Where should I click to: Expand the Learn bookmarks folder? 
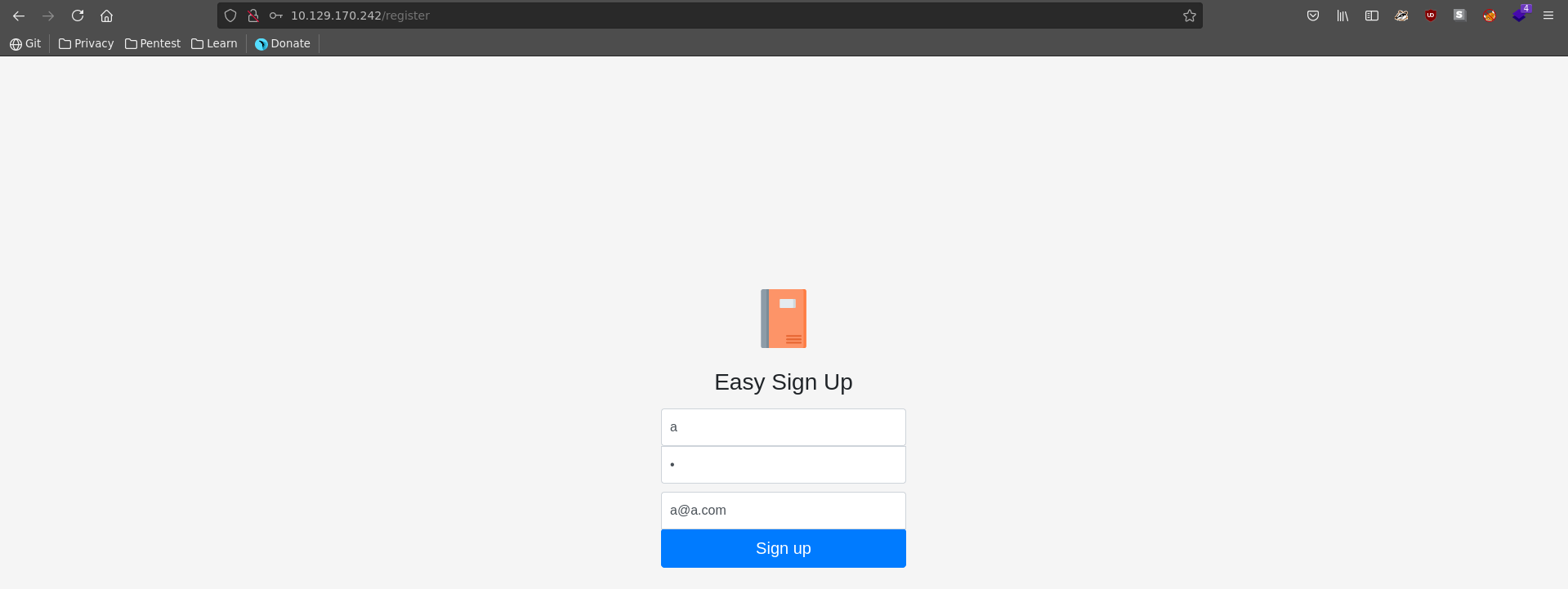click(x=214, y=43)
